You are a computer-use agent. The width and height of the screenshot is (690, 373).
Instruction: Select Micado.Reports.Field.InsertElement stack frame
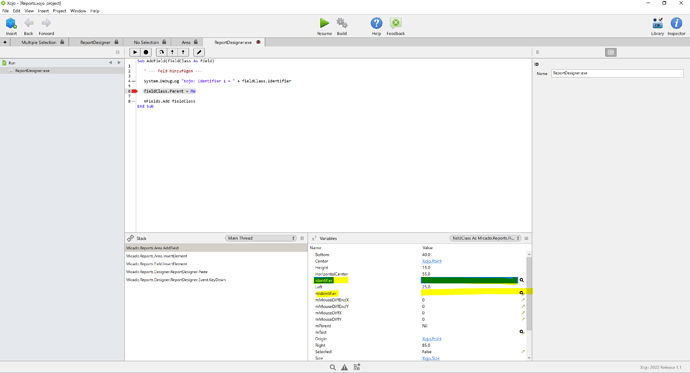click(x=157, y=264)
